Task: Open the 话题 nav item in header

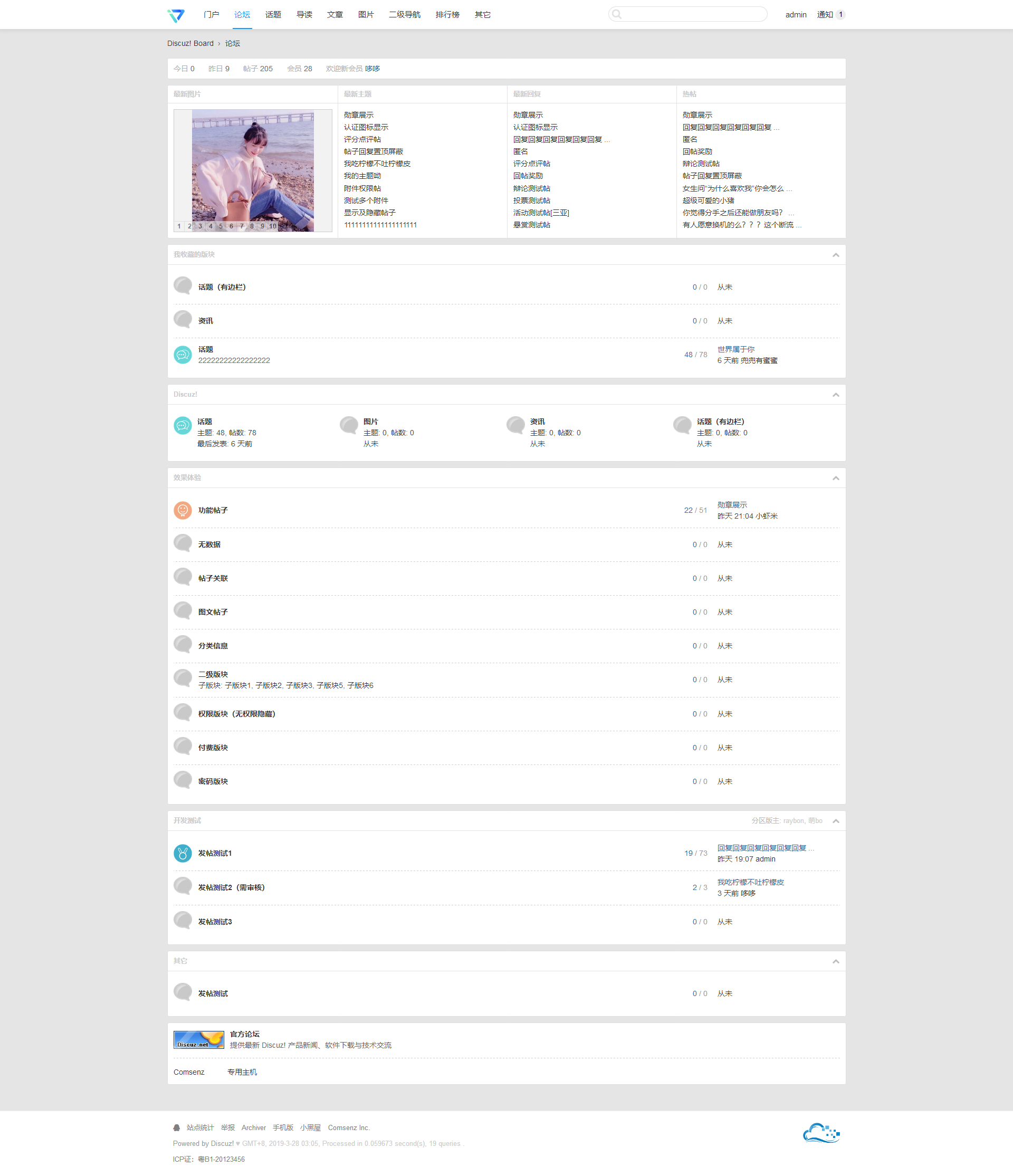Action: (273, 15)
